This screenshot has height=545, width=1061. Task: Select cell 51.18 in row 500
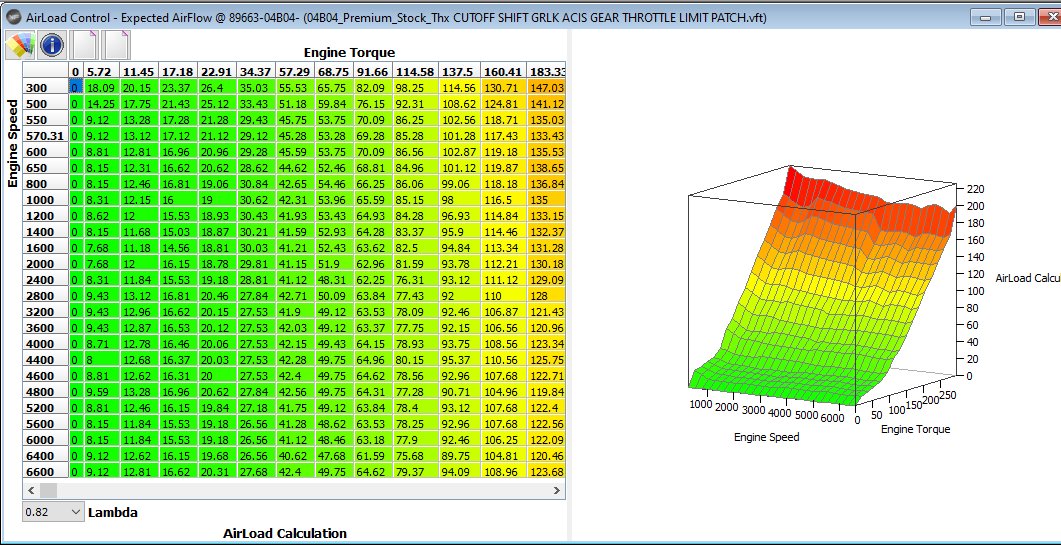(x=295, y=104)
